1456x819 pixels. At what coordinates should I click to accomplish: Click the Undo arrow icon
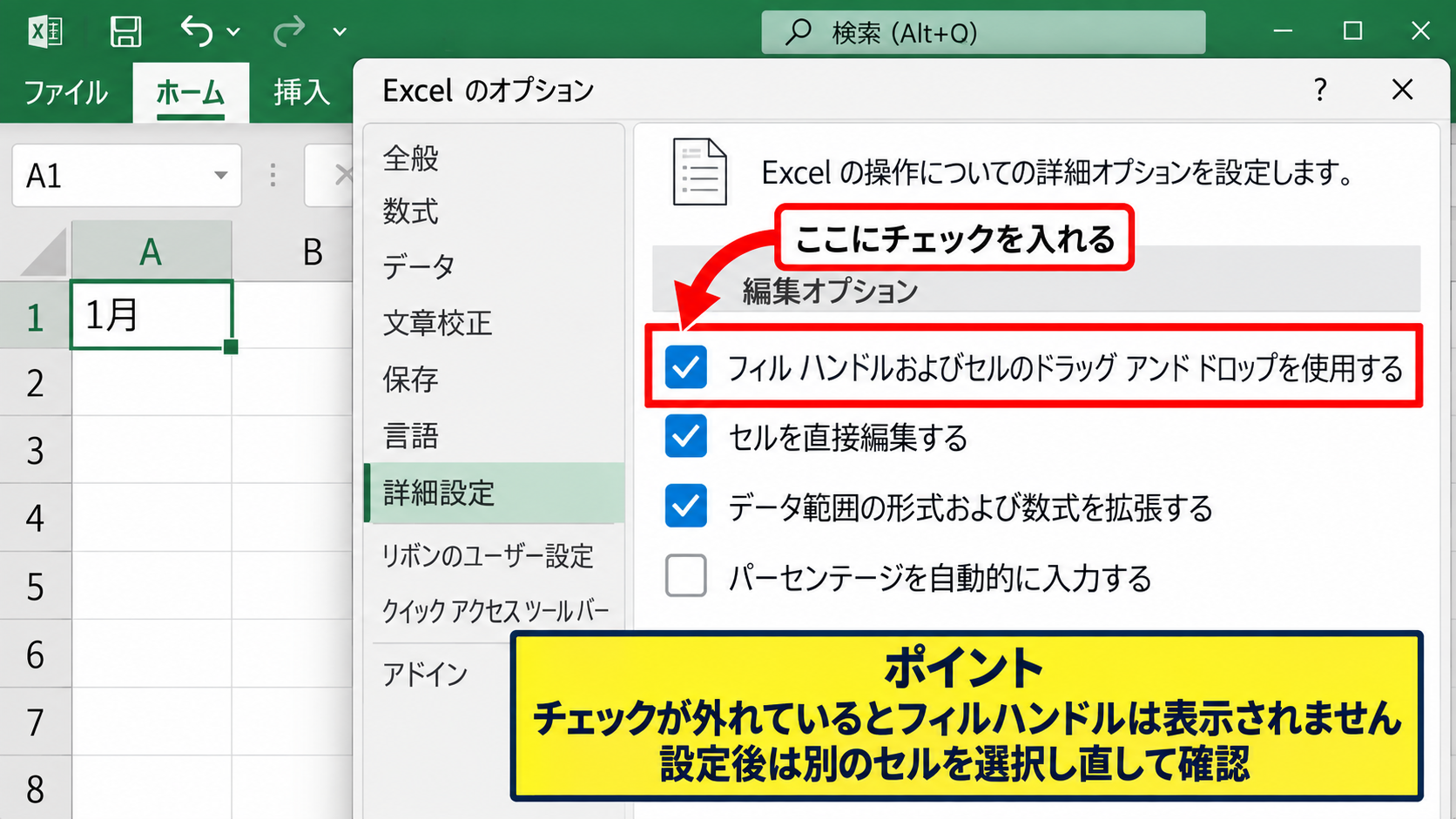point(196,31)
